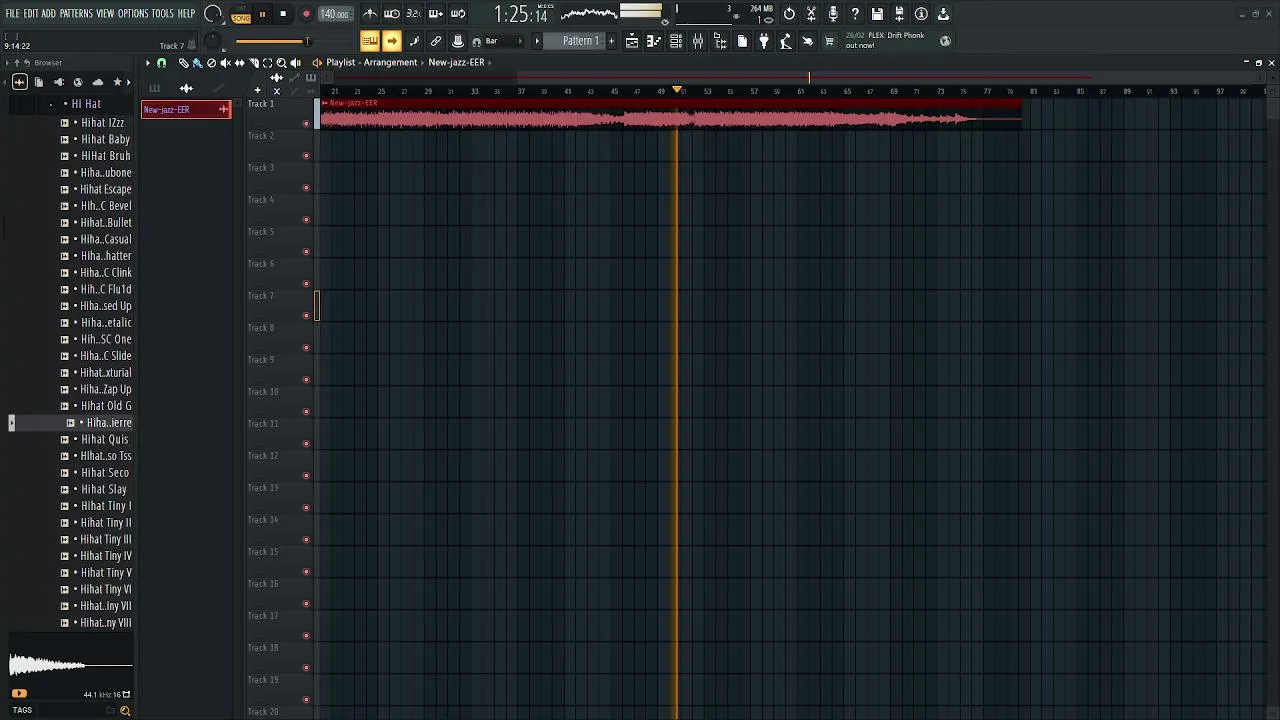Open the tempo 140.000 field

(336, 14)
